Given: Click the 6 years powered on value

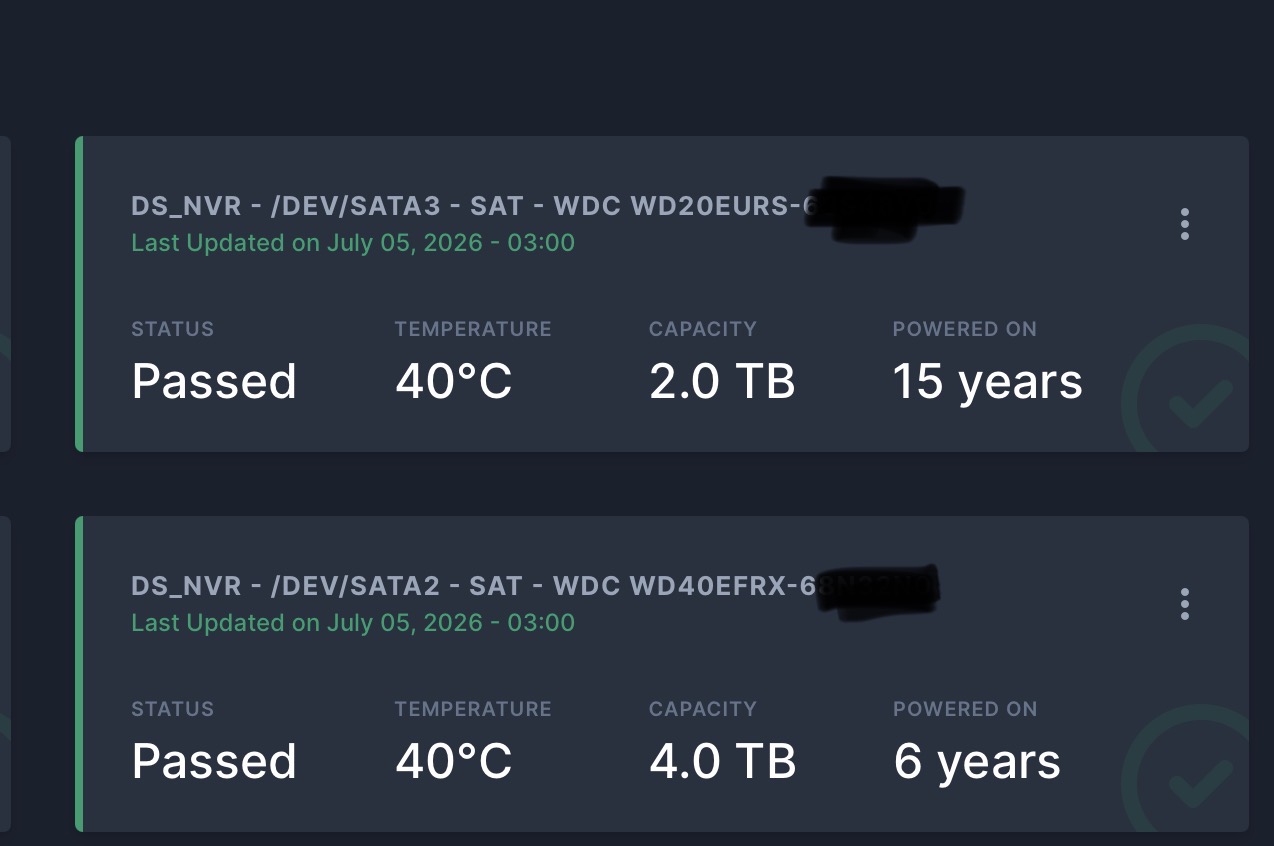Looking at the screenshot, I should pyautogui.click(x=977, y=762).
